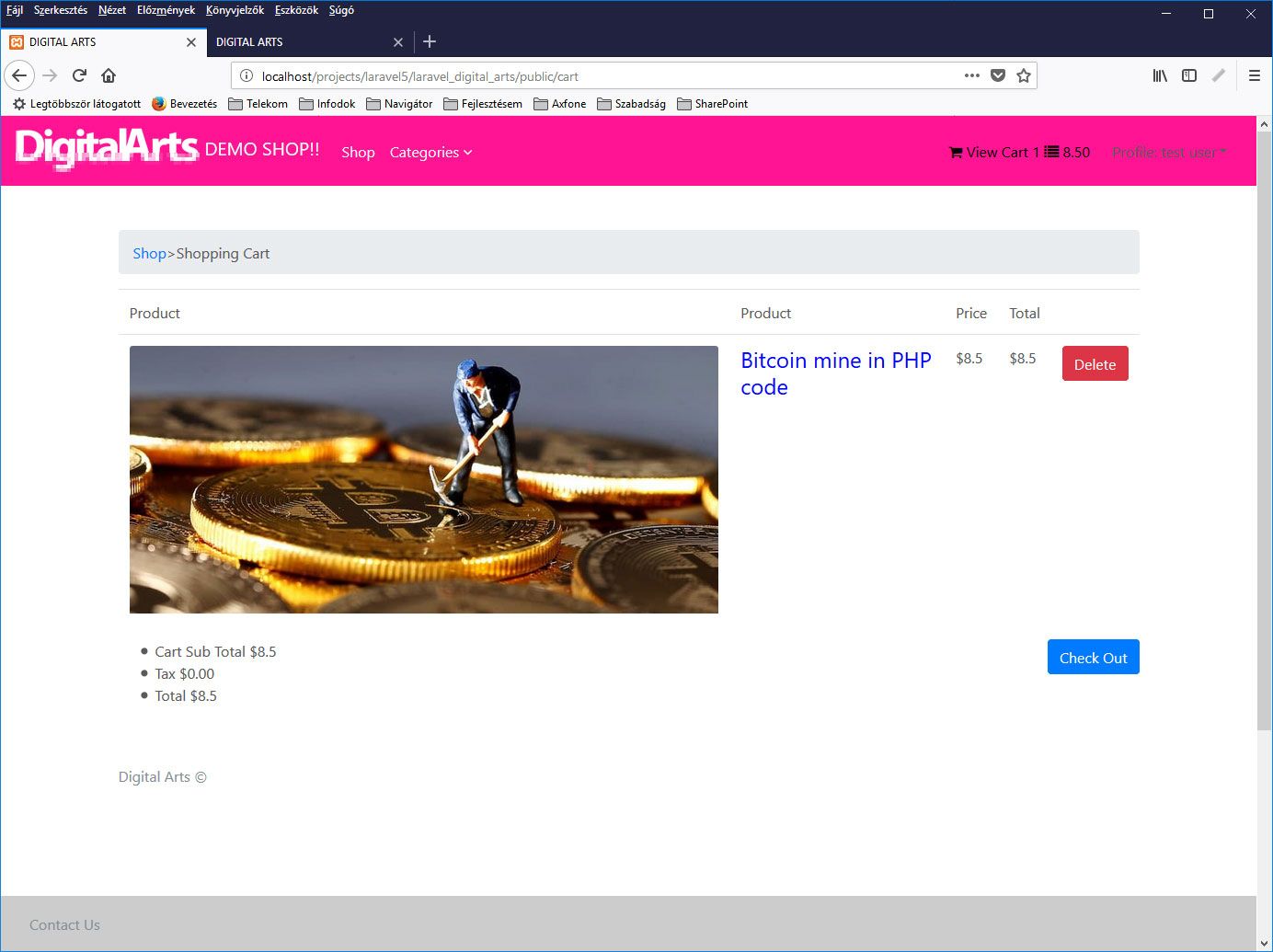Open Legtöbbször látogatott bookmarks

pyautogui.click(x=76, y=104)
